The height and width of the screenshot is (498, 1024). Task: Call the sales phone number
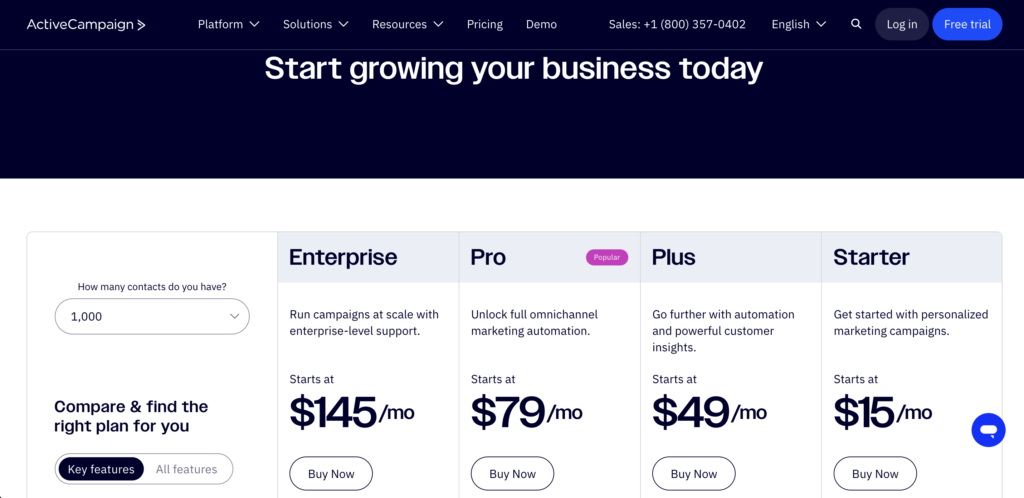677,24
